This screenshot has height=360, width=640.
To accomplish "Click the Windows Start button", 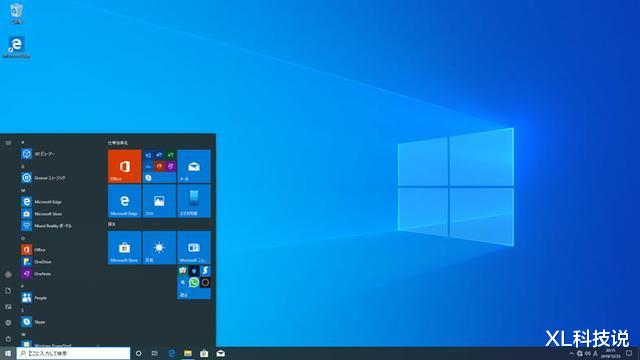I will point(8,353).
